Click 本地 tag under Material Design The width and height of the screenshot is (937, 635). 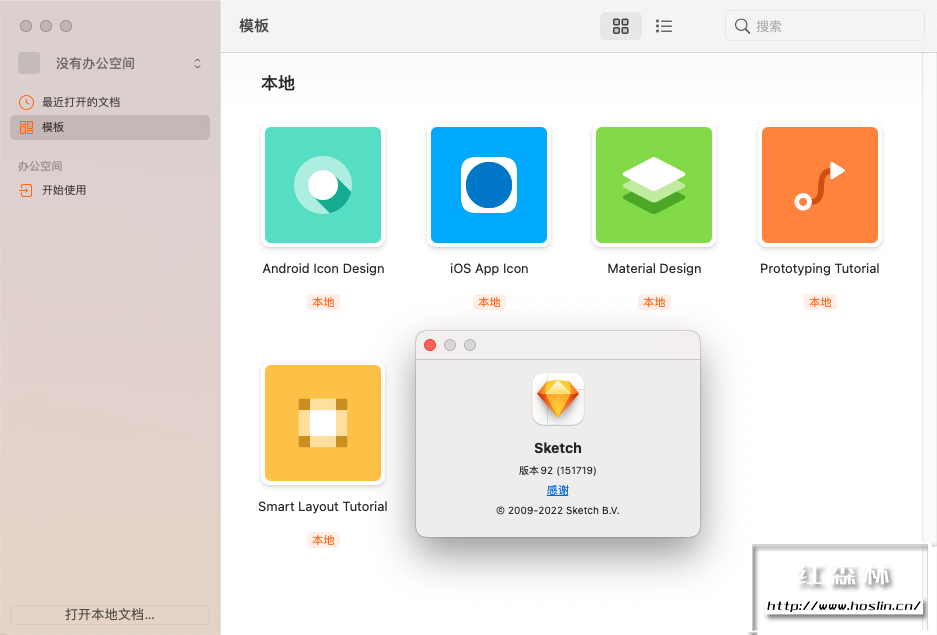[654, 302]
